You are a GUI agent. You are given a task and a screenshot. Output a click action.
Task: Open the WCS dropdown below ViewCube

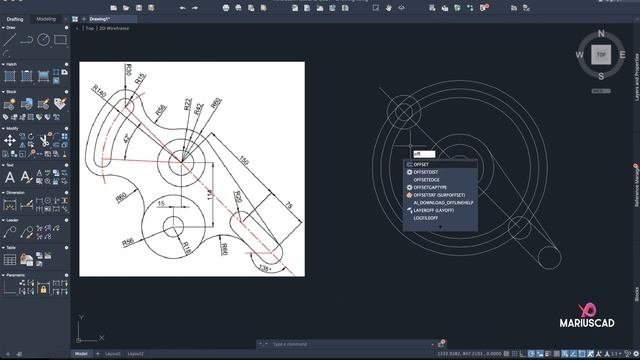[601, 91]
